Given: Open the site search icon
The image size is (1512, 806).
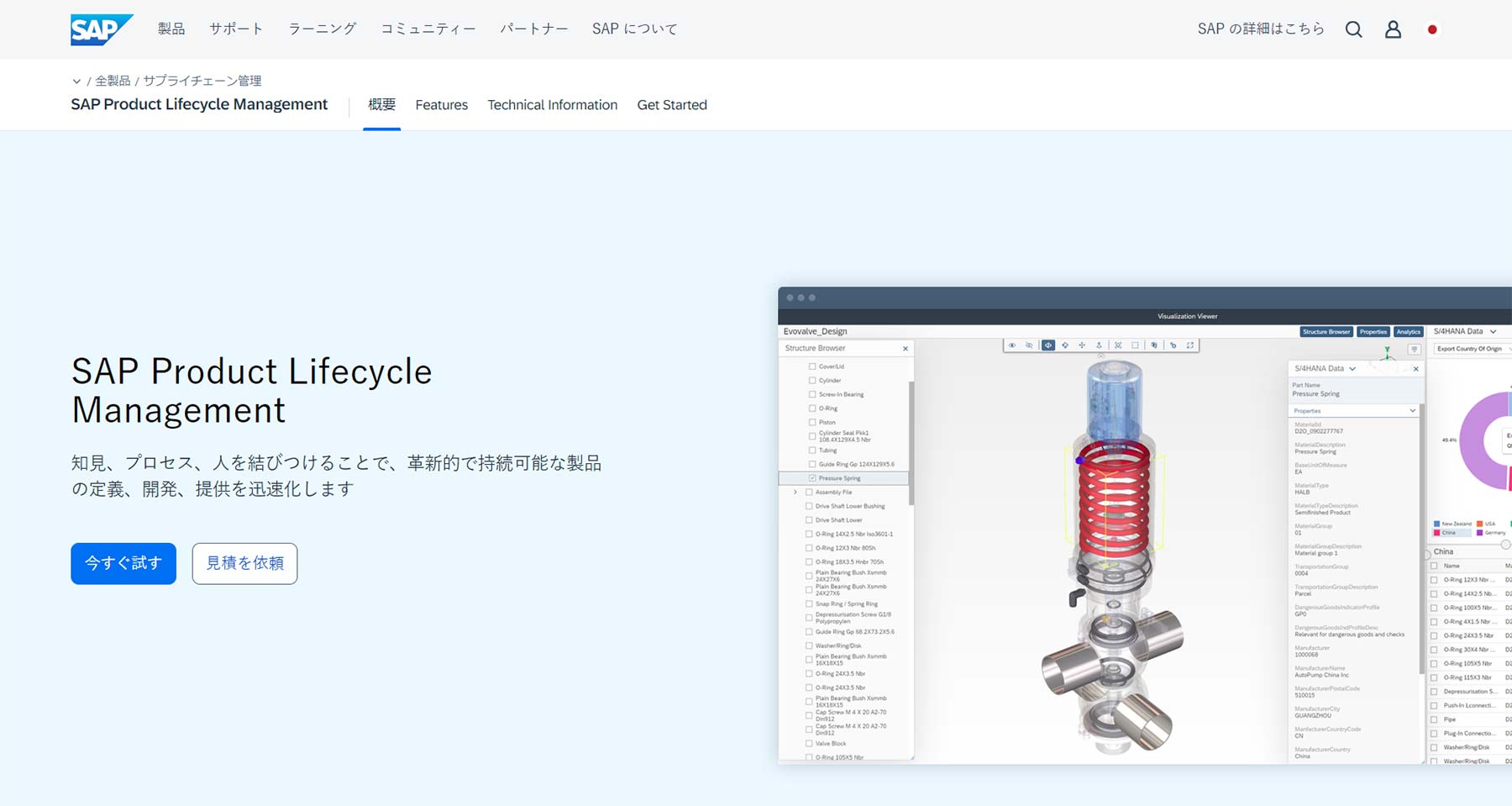Looking at the screenshot, I should pyautogui.click(x=1353, y=29).
